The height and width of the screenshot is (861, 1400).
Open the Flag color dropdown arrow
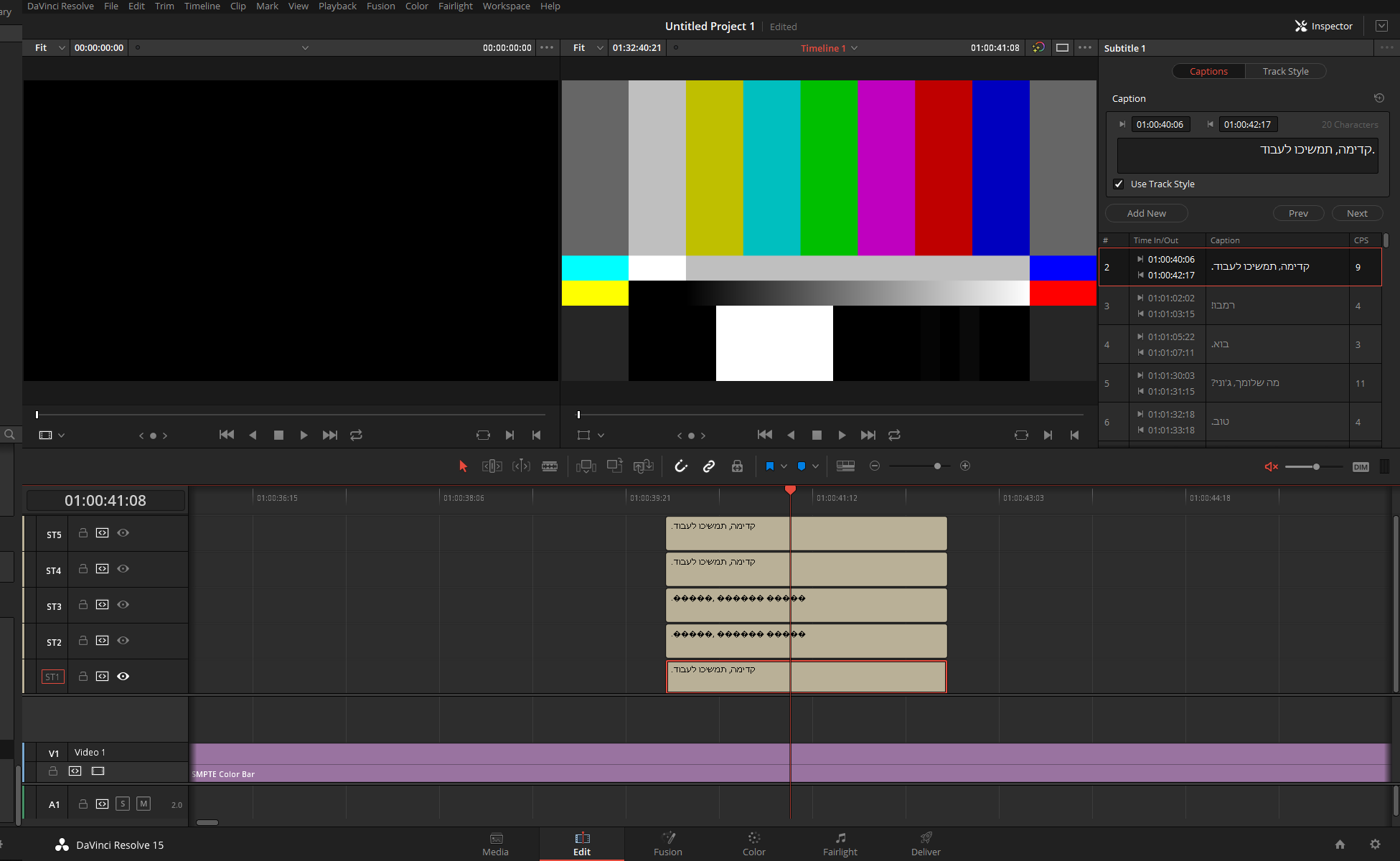tap(784, 466)
